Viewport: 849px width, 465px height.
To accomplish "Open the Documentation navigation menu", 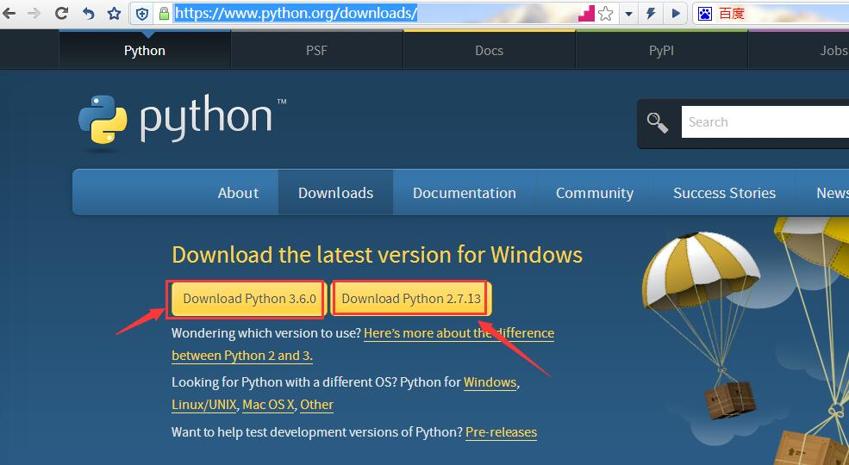I will tap(464, 193).
